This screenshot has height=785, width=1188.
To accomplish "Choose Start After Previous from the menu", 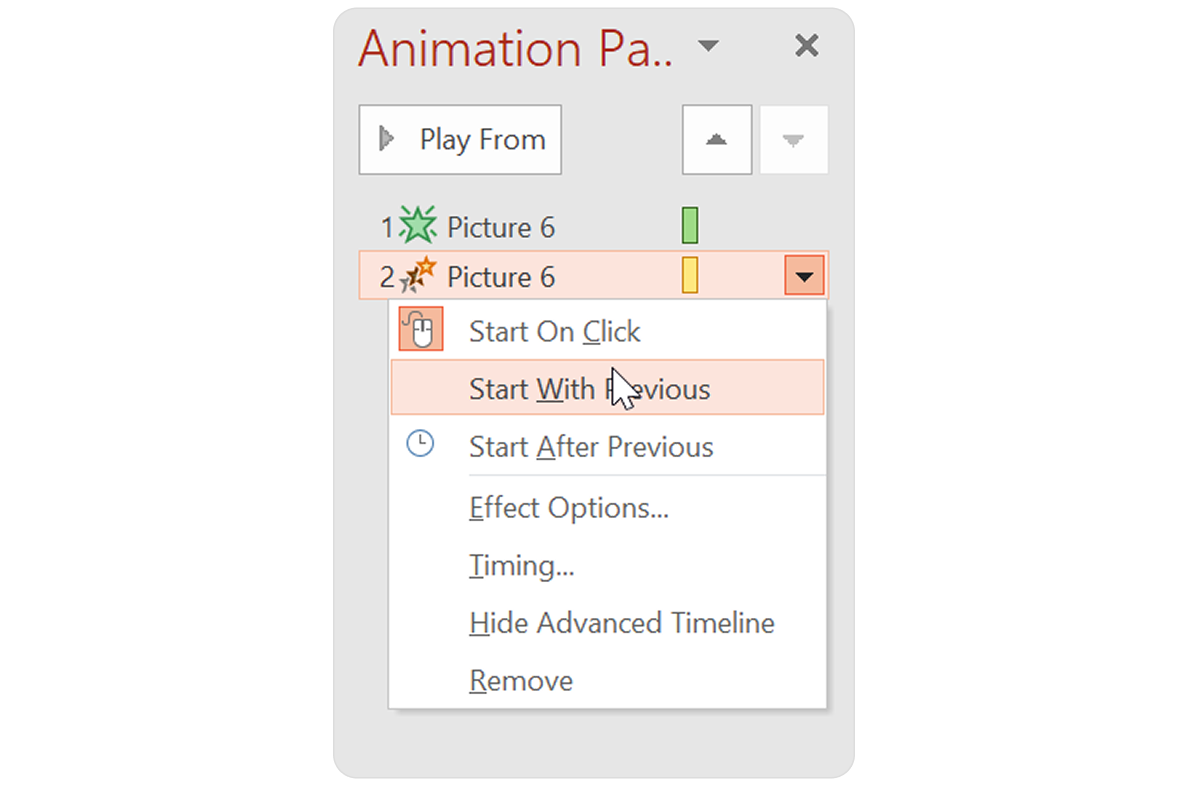I will pos(591,446).
